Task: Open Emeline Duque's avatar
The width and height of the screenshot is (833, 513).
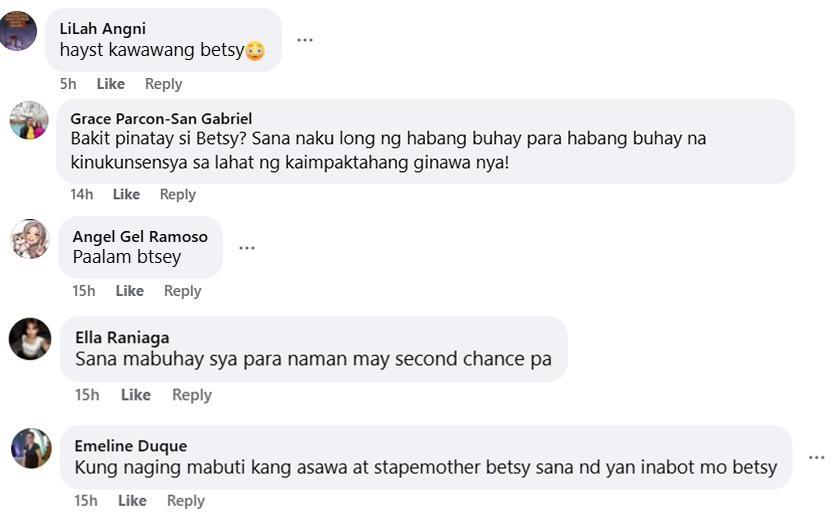Action: (x=31, y=448)
